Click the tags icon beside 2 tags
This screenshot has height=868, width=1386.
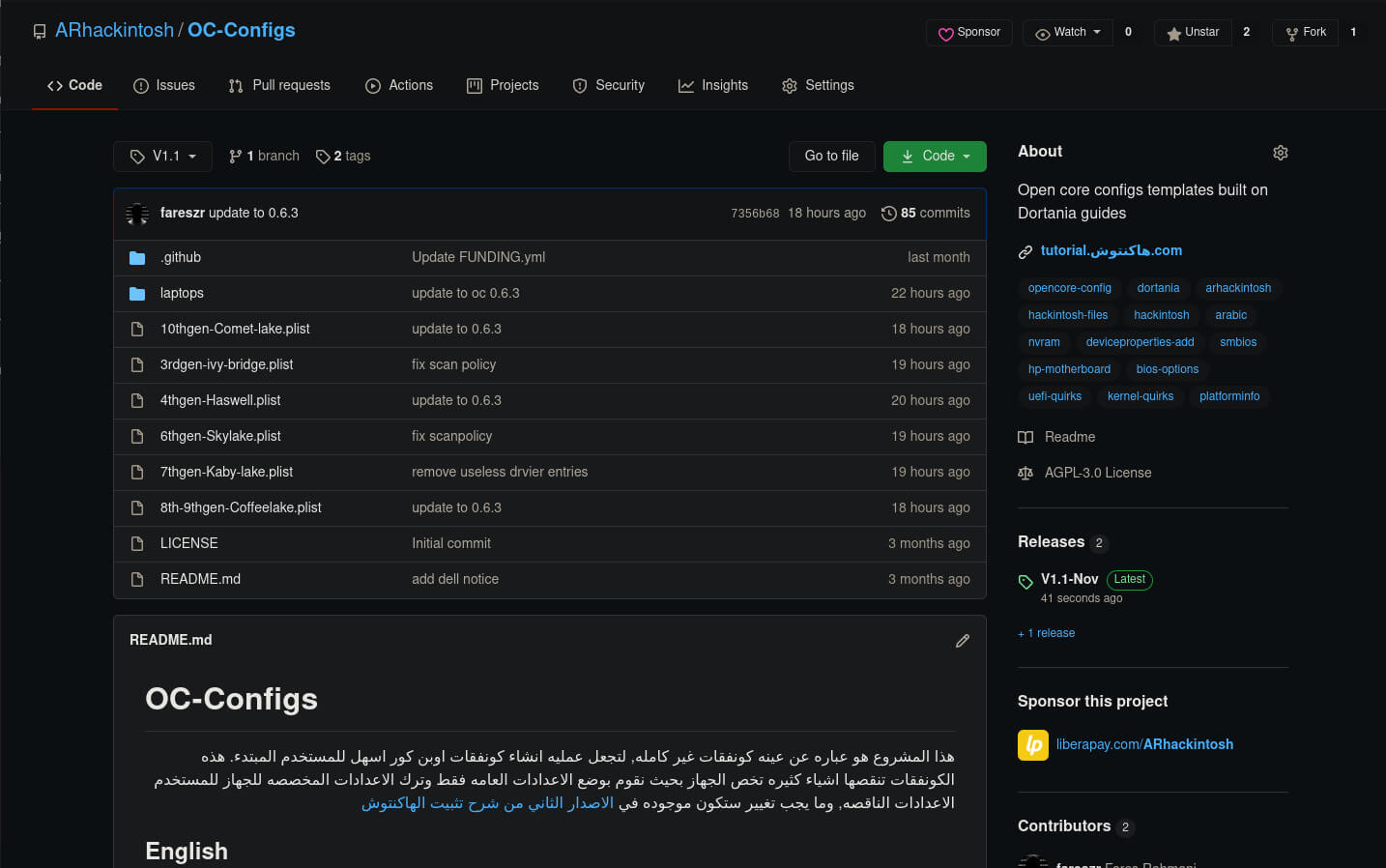[323, 157]
